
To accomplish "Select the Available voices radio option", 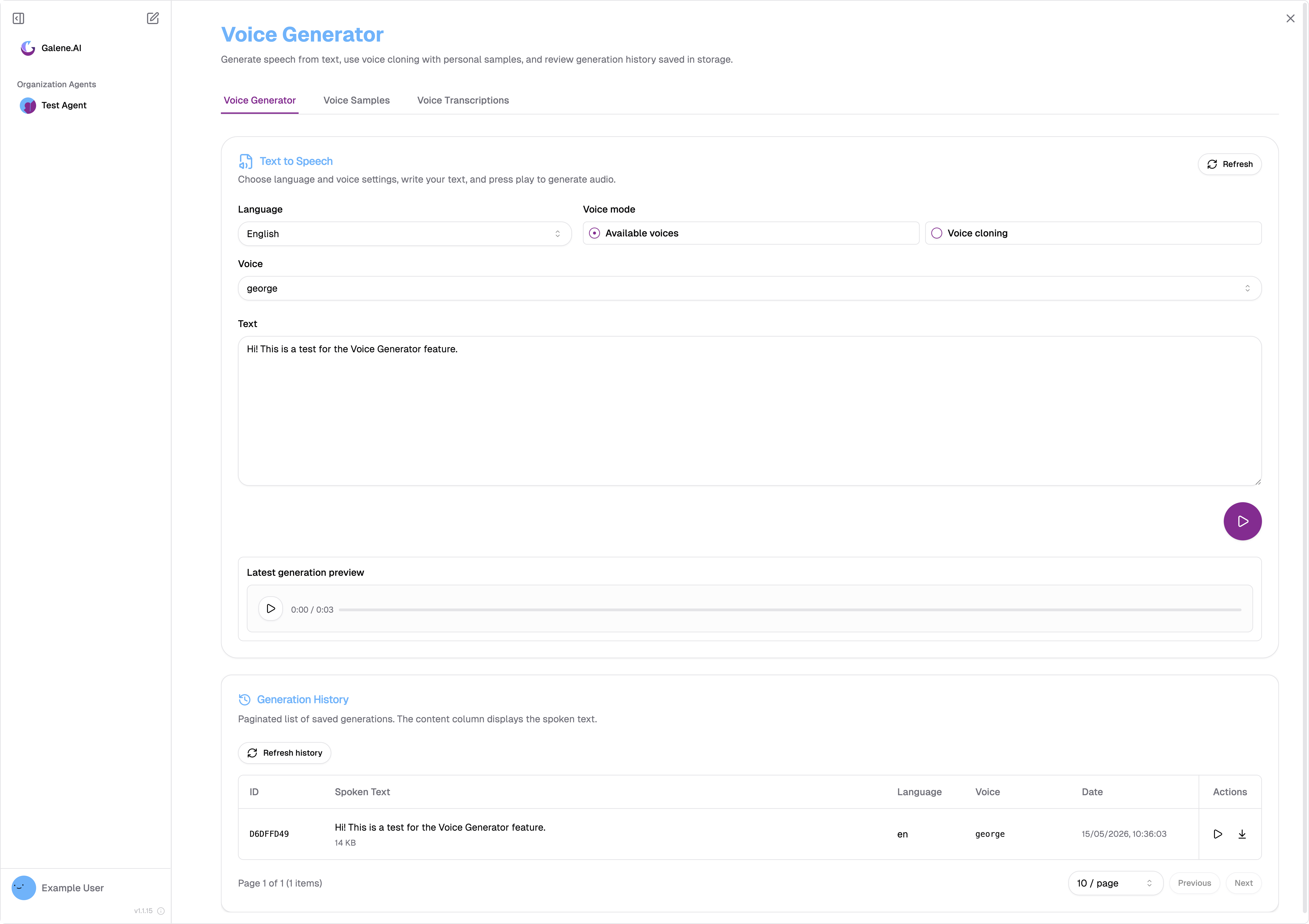I will pos(751,233).
